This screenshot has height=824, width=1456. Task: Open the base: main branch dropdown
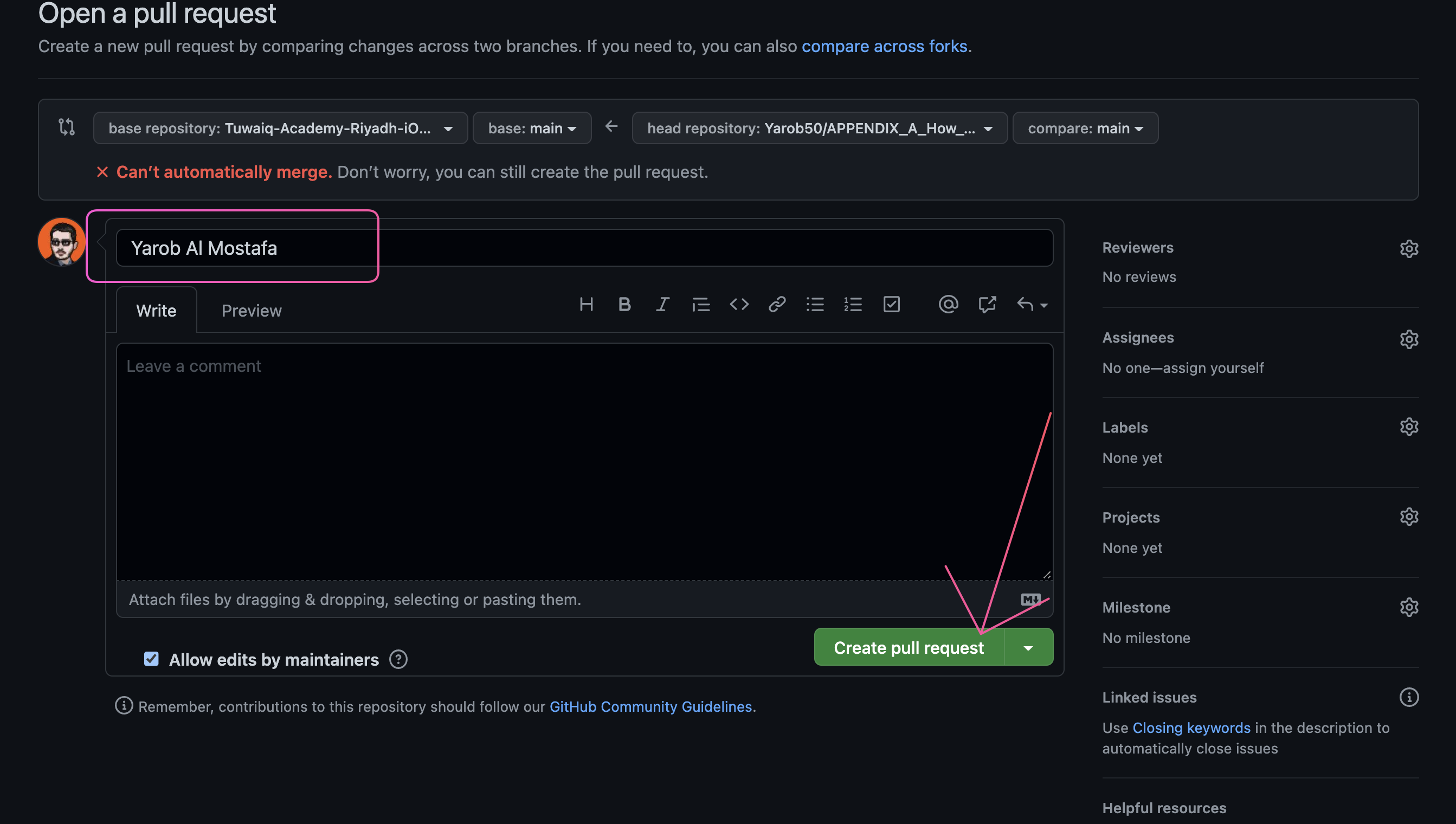tap(531, 128)
